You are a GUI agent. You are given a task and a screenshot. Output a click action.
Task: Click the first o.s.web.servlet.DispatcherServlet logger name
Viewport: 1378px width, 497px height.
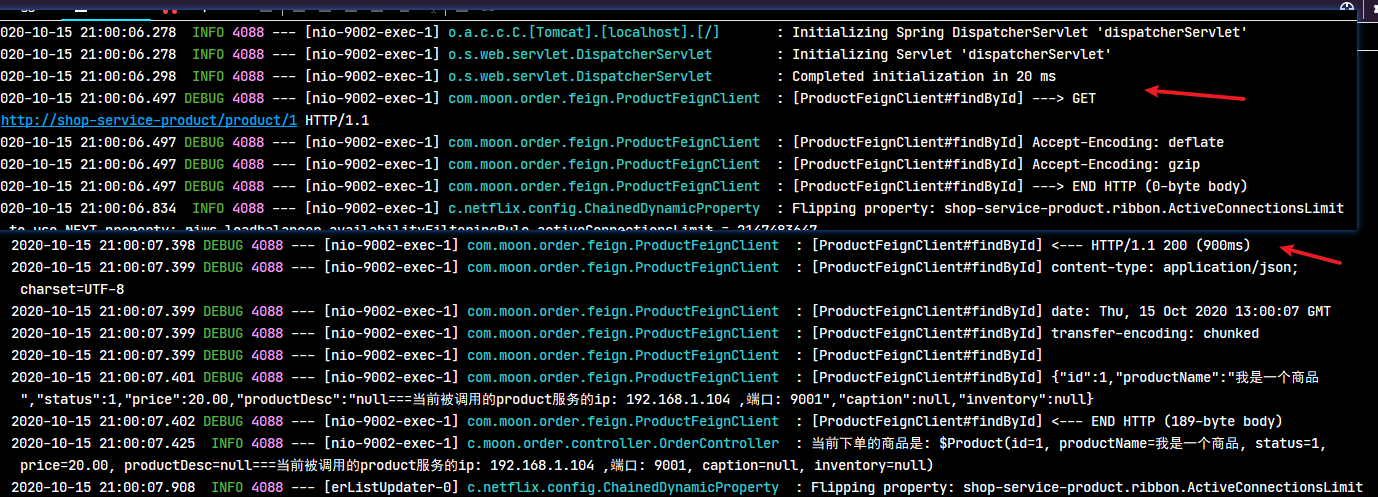tap(580, 54)
